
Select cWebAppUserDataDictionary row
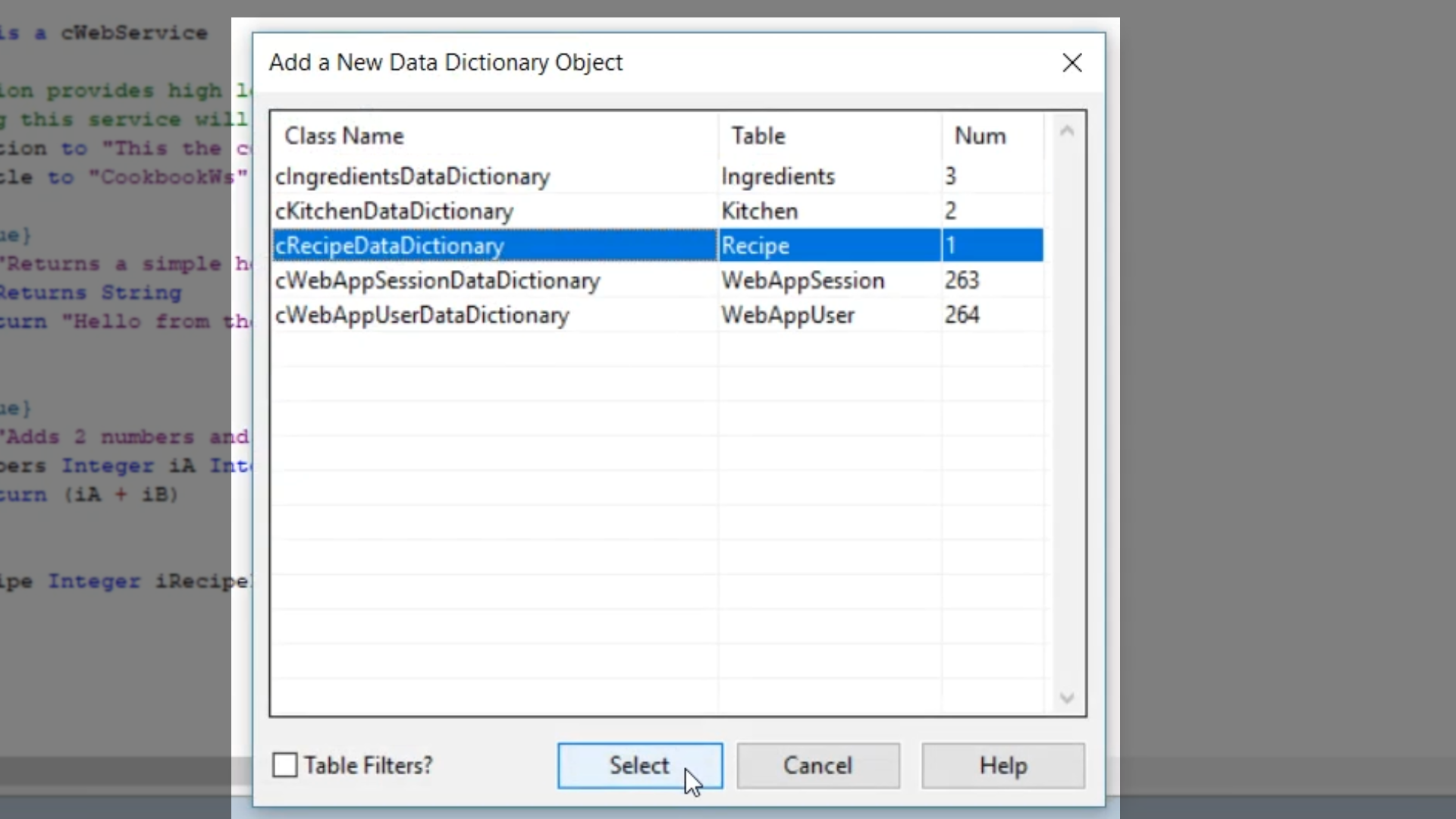(x=422, y=315)
